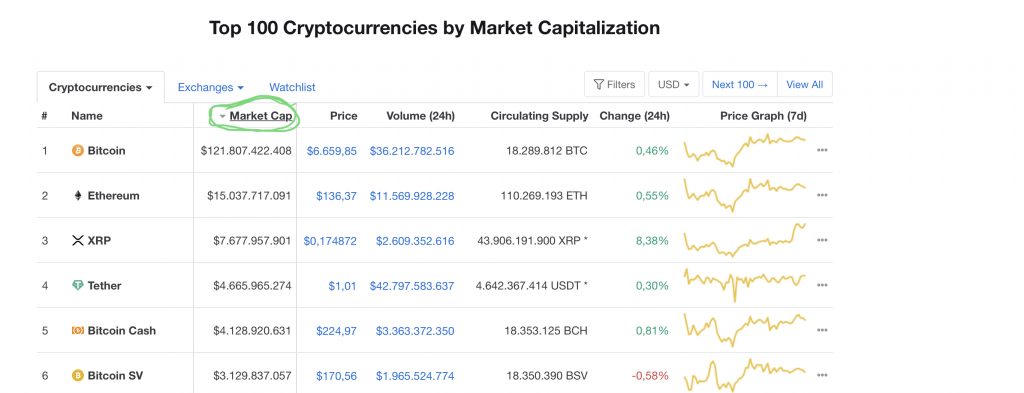Screen dimensions: 1024x393
Task: Open the three-dot menu for Bitcoin row
Action: (822, 150)
